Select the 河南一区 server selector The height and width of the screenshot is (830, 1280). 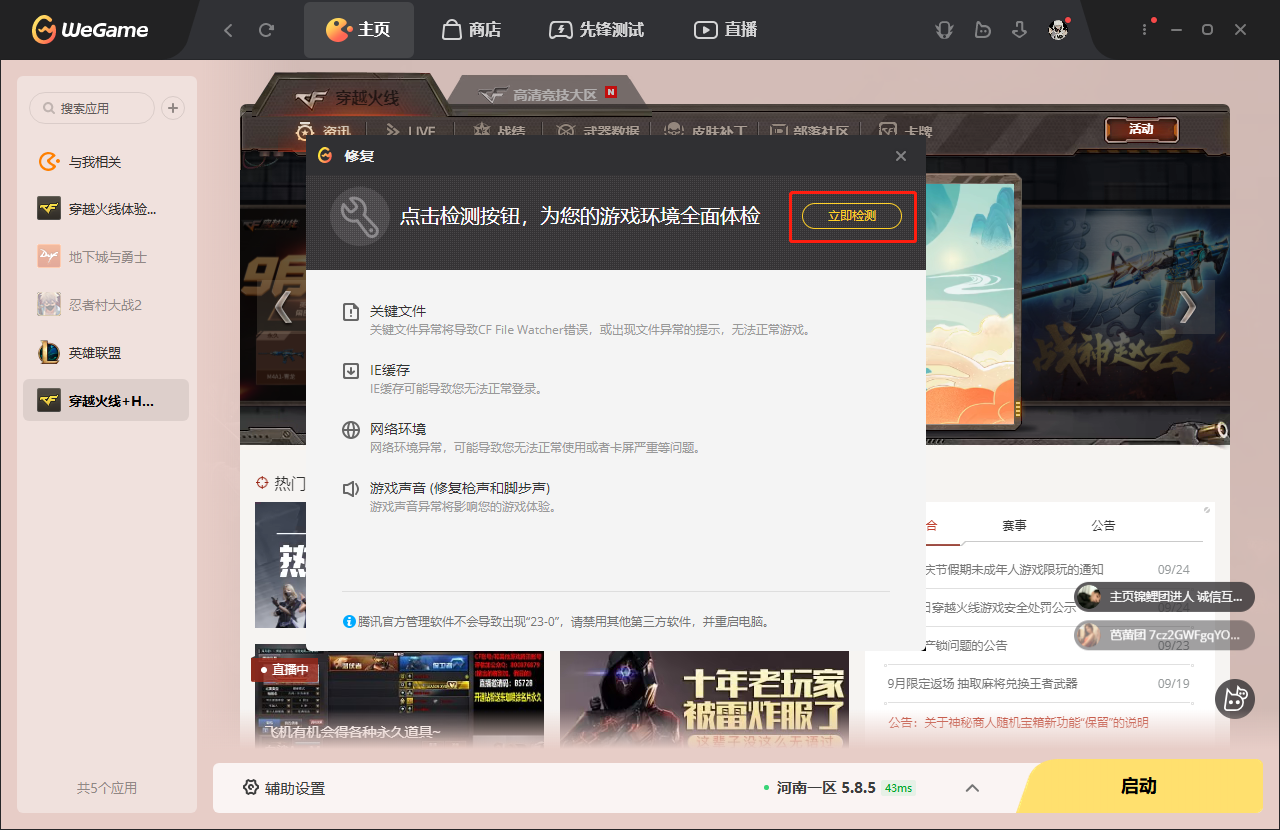coord(838,788)
